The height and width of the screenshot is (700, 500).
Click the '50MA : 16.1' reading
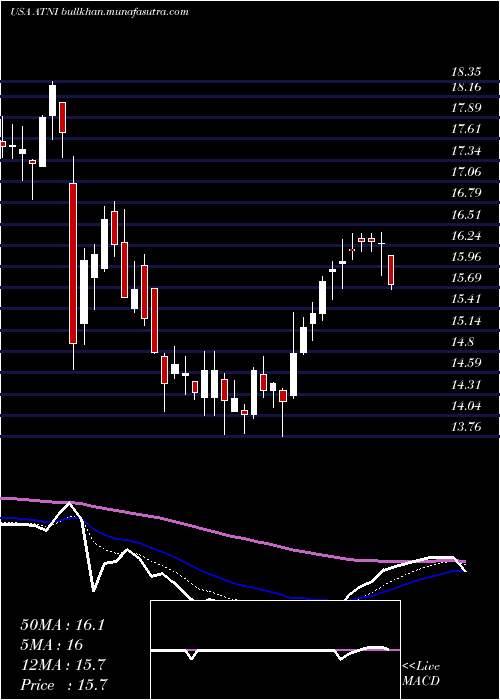(62, 625)
